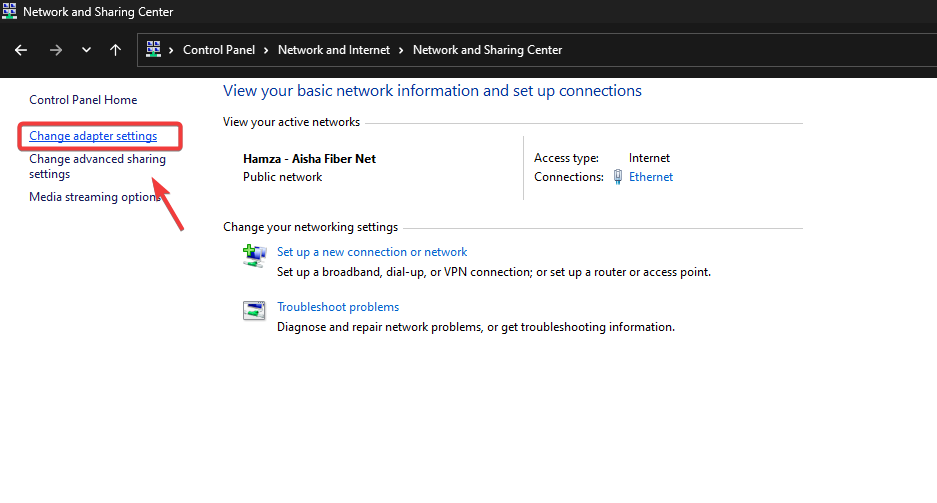Screen dimensions: 937x503
Task: Click Set up a new connection or network
Action: (x=372, y=252)
